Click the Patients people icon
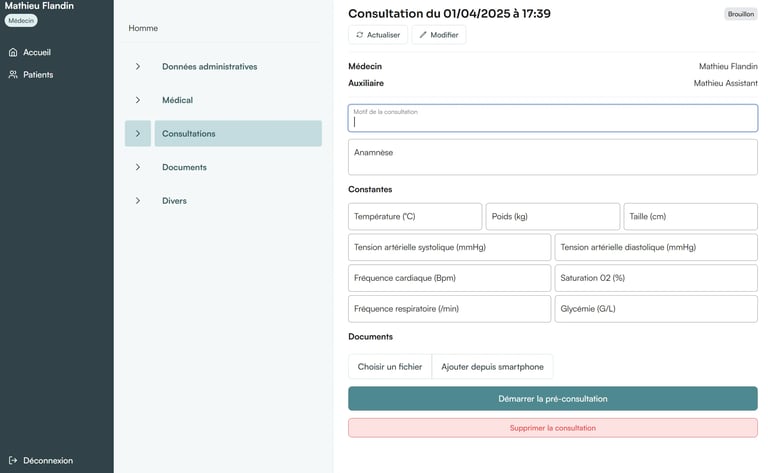Image resolution: width=768 pixels, height=473 pixels. click(13, 74)
